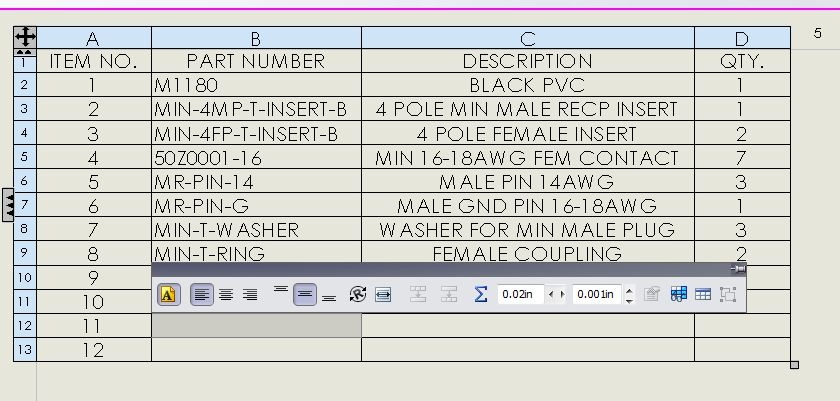Click the blue table with binoculars icon

coord(678,294)
